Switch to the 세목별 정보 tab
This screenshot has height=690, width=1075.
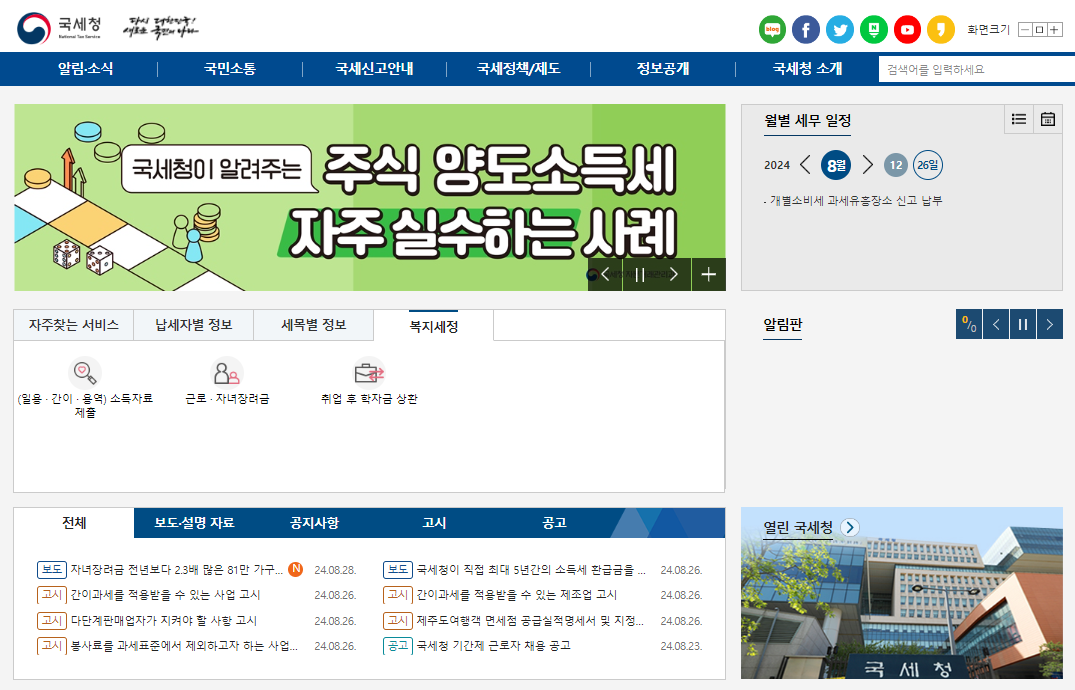click(313, 325)
